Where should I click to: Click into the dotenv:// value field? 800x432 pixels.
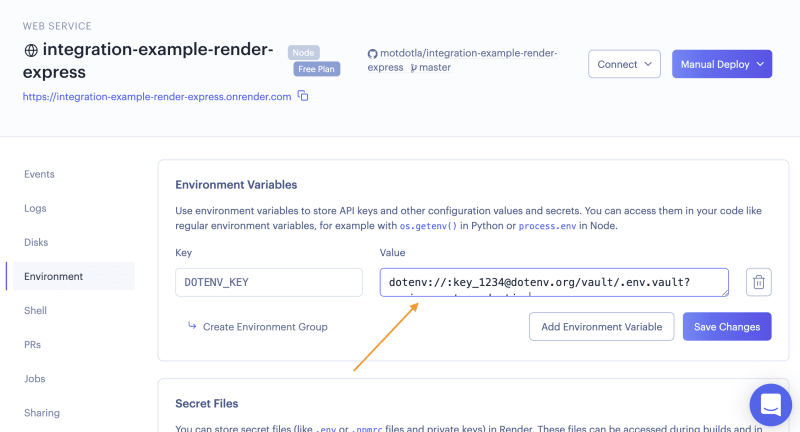pyautogui.click(x=554, y=282)
